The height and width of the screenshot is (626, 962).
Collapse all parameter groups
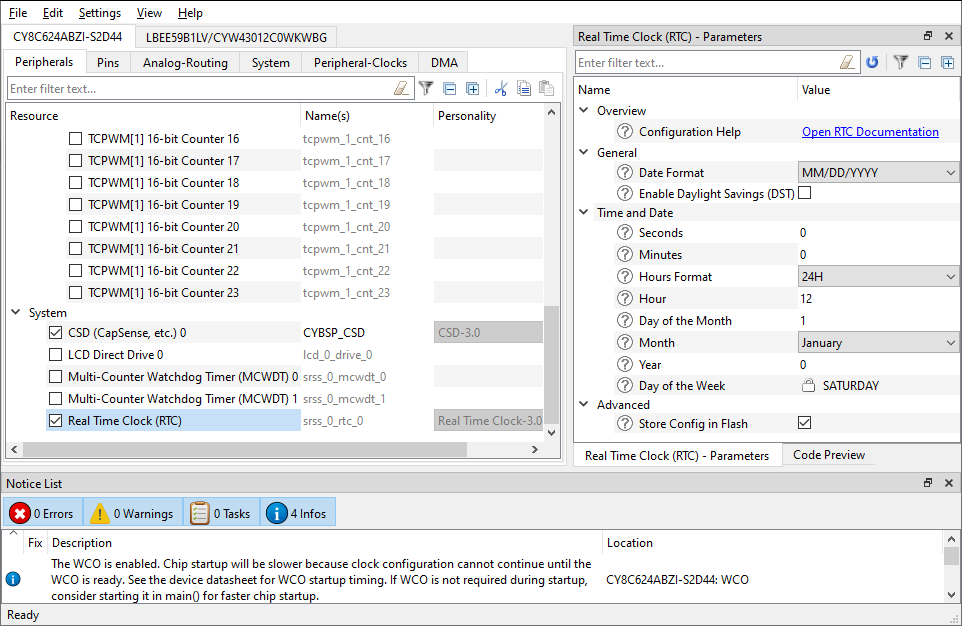[925, 62]
